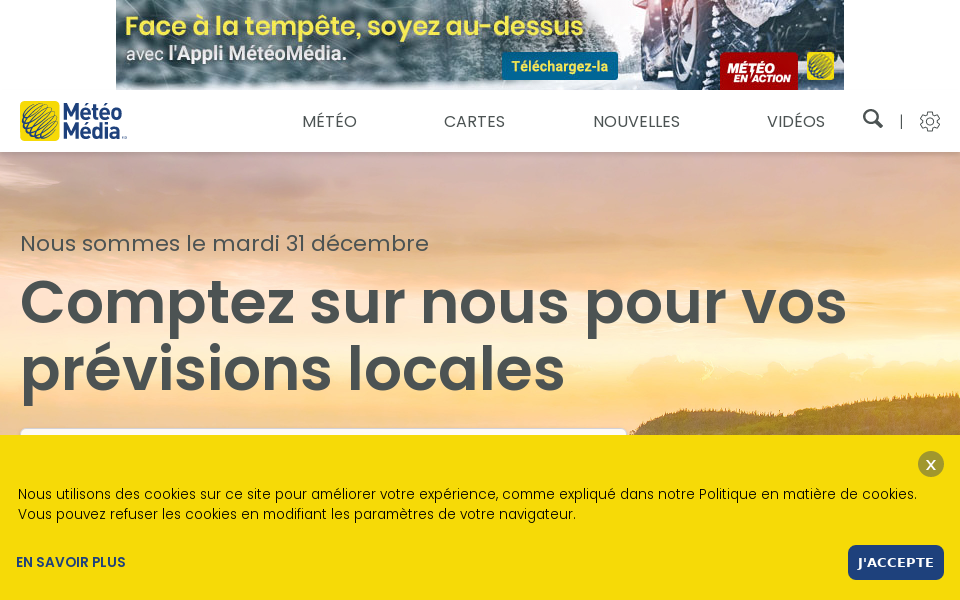Image resolution: width=960 pixels, height=600 pixels.
Task: Open the VIDÉOS menu
Action: (796, 121)
